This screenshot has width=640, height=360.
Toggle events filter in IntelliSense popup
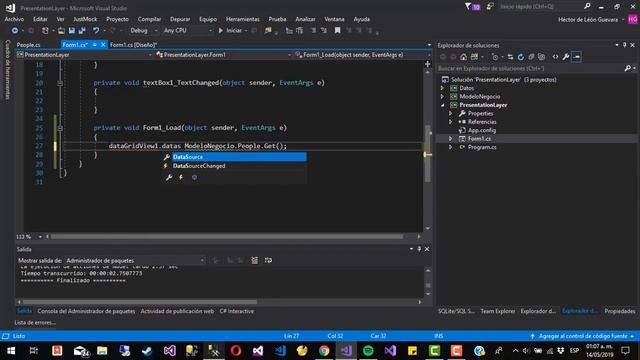[181, 178]
